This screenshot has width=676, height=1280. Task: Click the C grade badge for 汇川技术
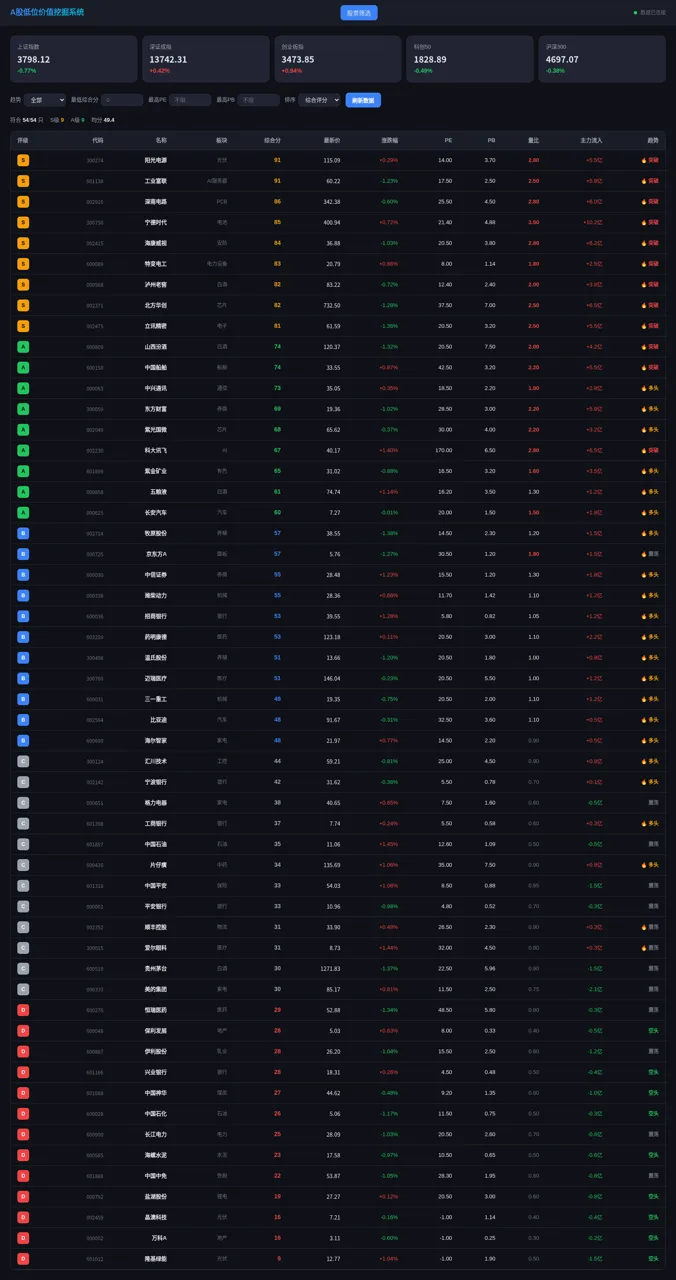click(23, 761)
